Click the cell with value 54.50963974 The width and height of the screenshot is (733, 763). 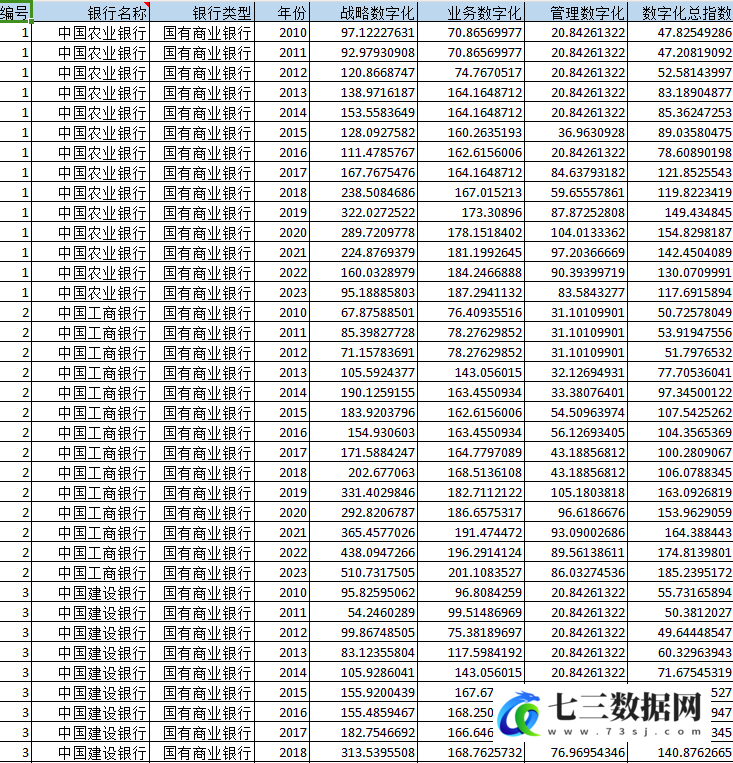(x=576, y=412)
